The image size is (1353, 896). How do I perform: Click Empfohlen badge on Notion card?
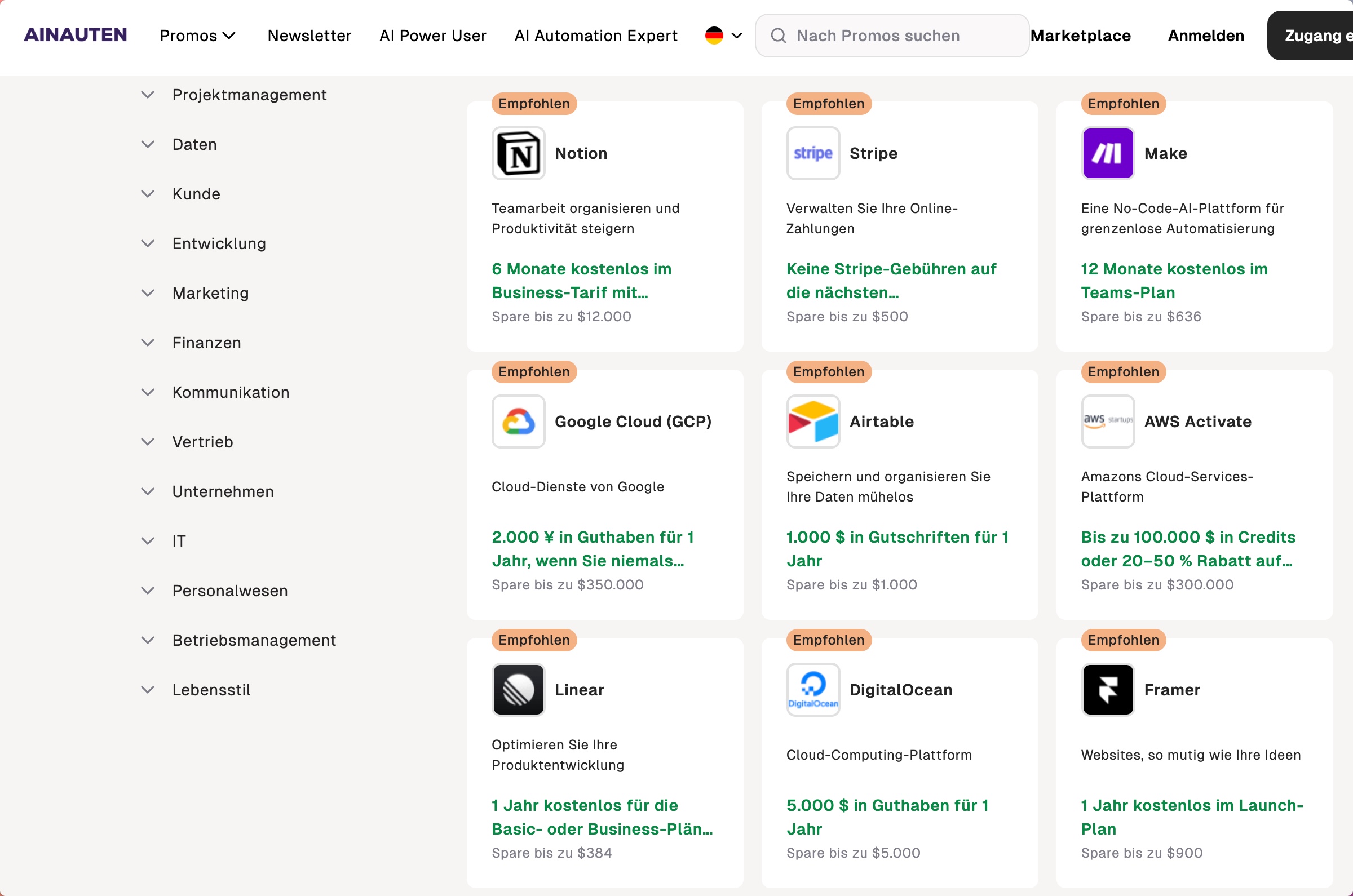534,104
